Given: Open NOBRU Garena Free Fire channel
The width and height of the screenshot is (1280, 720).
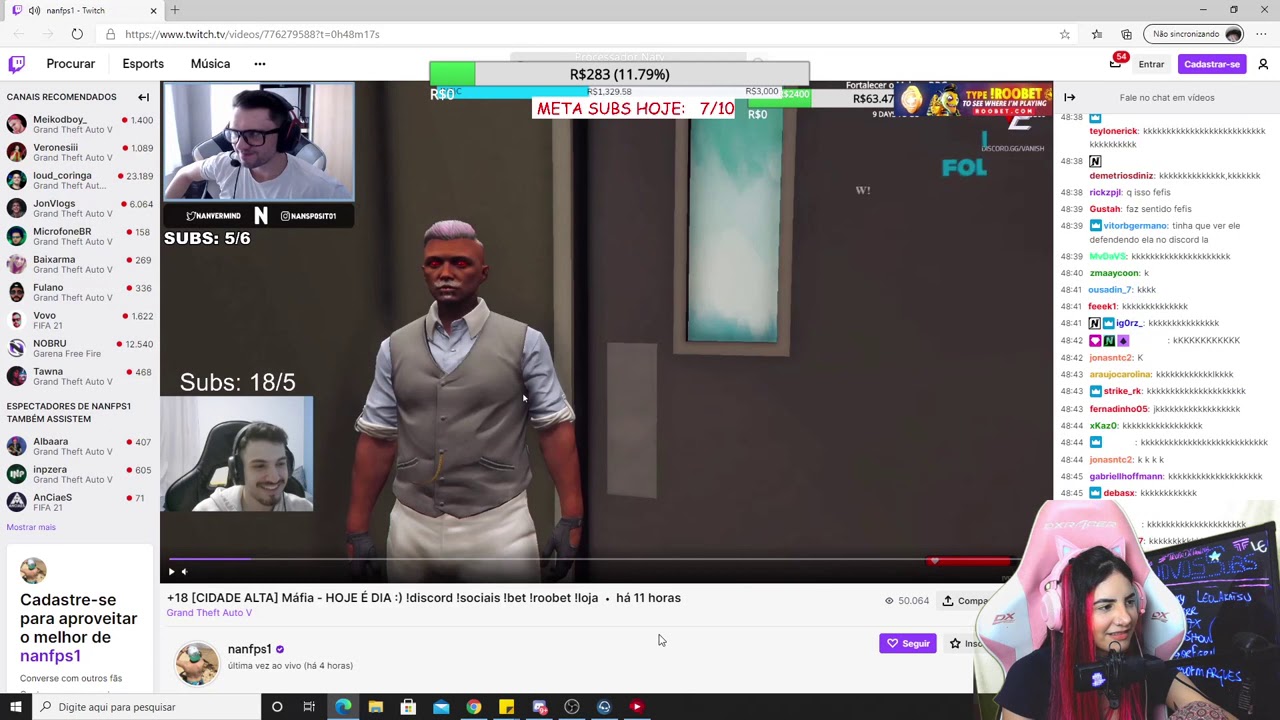Looking at the screenshot, I should point(80,348).
